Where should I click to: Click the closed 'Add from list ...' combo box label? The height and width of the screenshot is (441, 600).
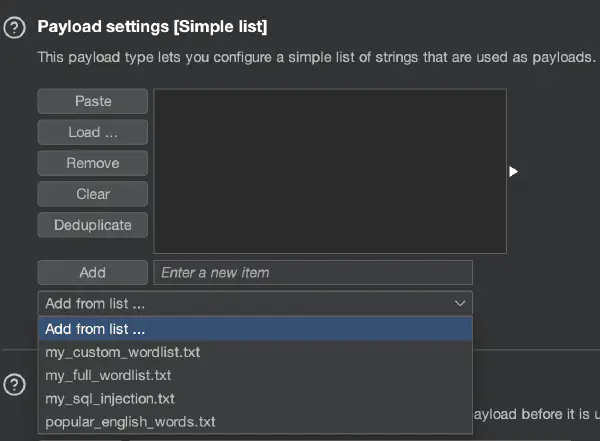pyautogui.click(x=96, y=303)
